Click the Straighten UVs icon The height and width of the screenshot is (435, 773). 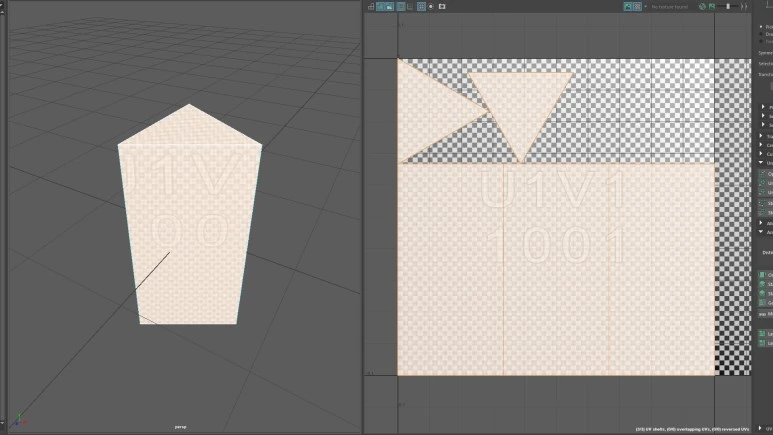763,203
